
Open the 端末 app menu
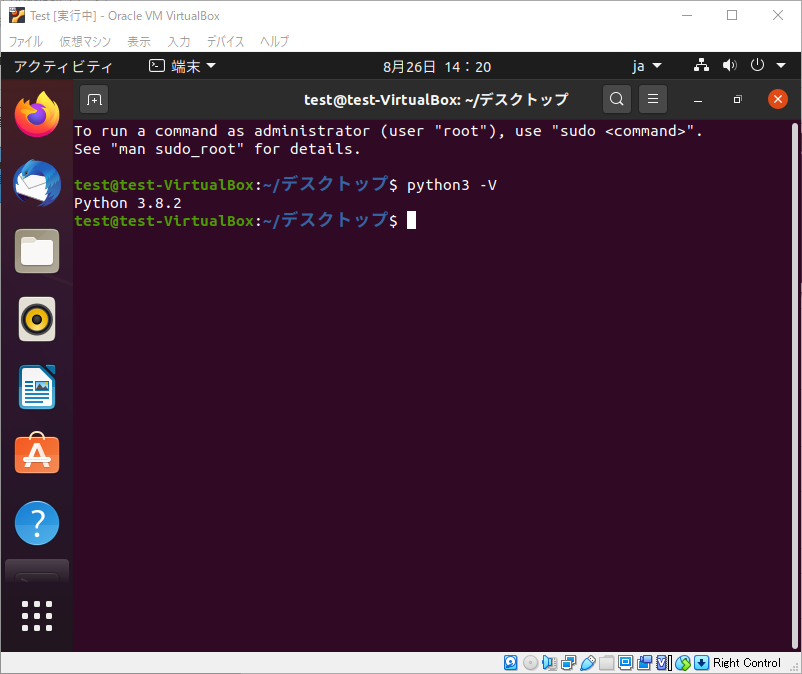(x=182, y=66)
